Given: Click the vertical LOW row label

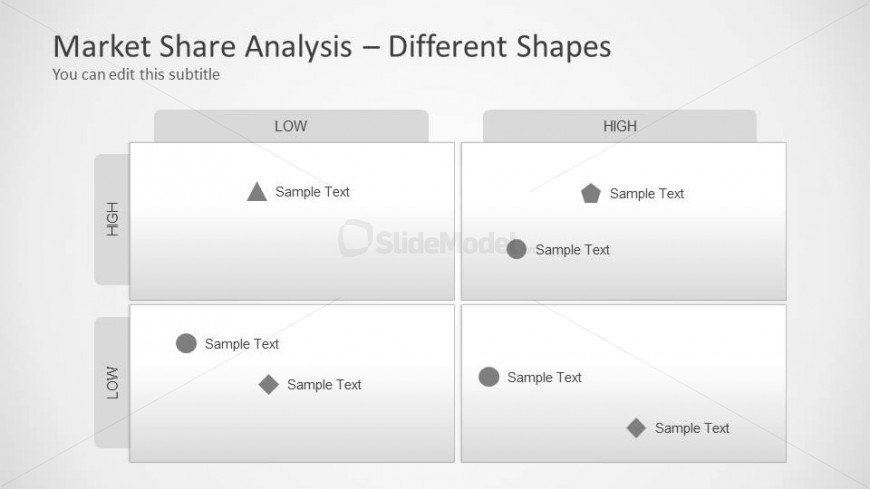Looking at the screenshot, I should (x=112, y=382).
